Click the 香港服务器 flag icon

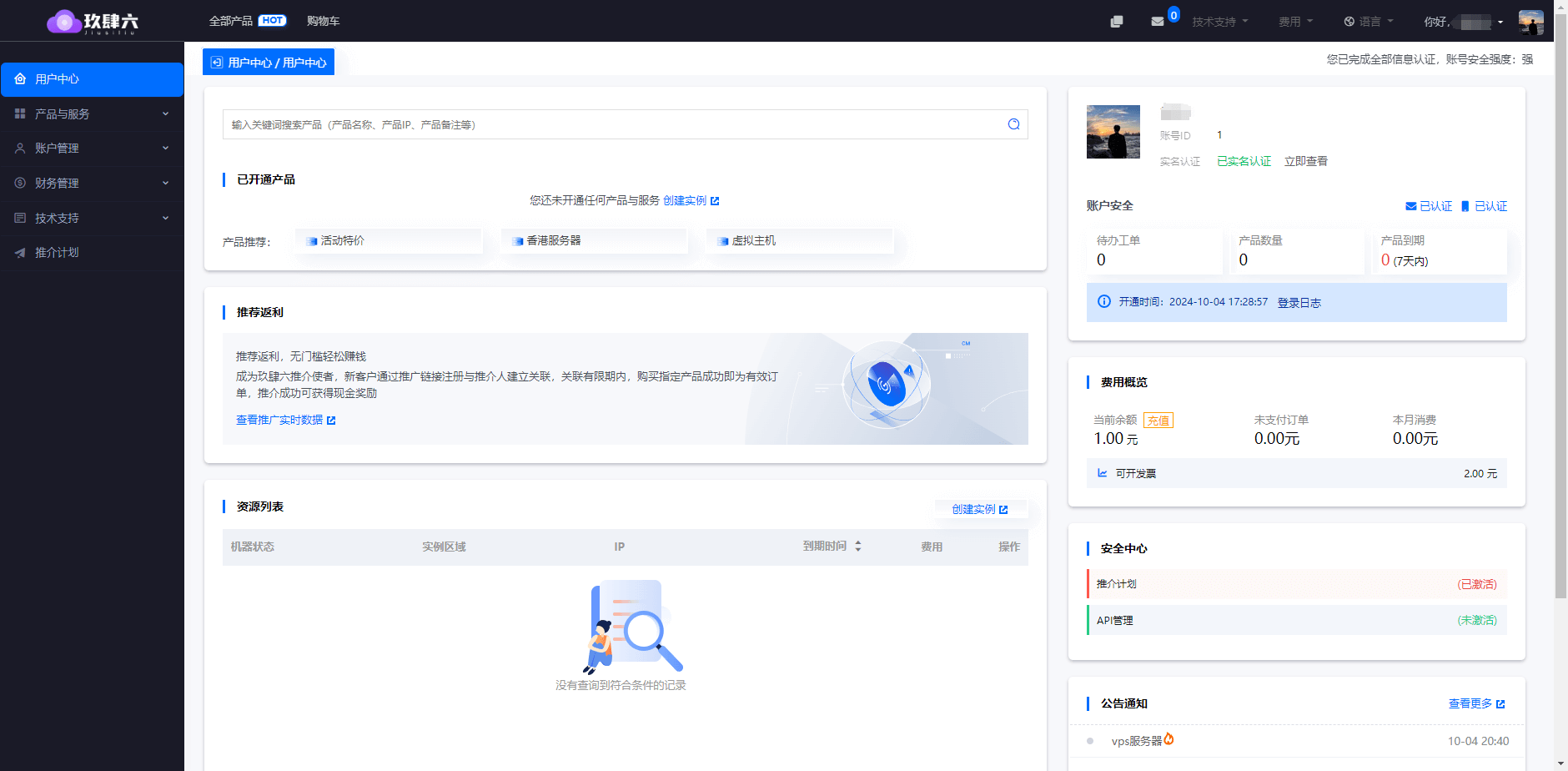518,241
